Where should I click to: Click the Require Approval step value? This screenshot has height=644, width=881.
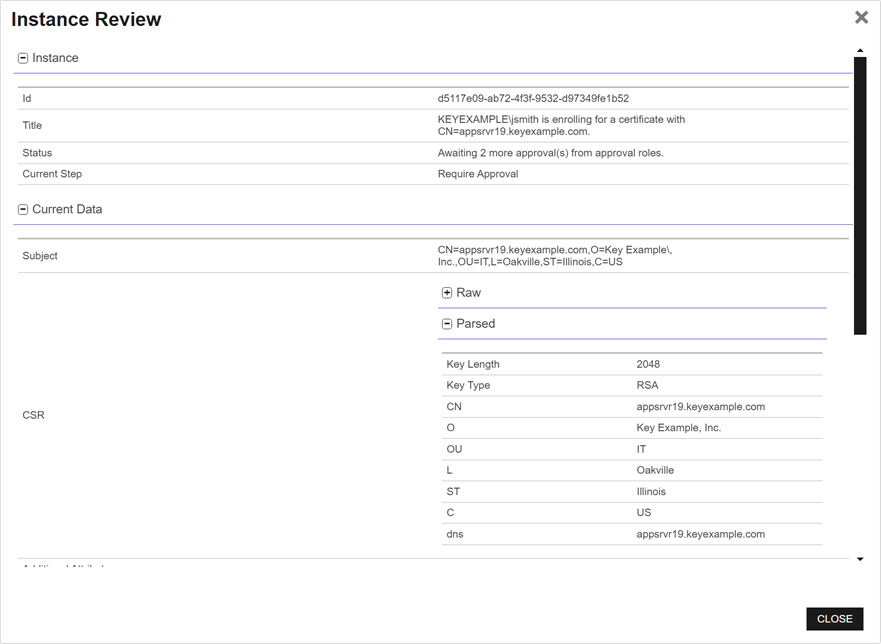pyautogui.click(x=478, y=174)
